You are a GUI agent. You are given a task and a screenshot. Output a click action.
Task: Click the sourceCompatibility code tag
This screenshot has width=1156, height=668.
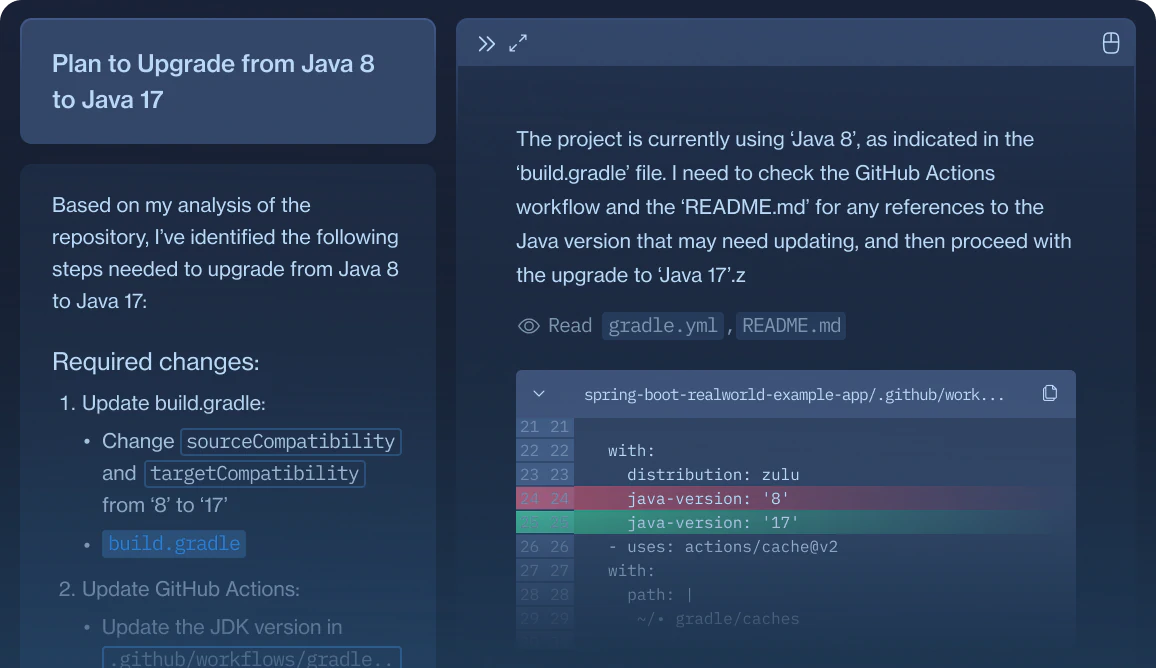pyautogui.click(x=290, y=442)
